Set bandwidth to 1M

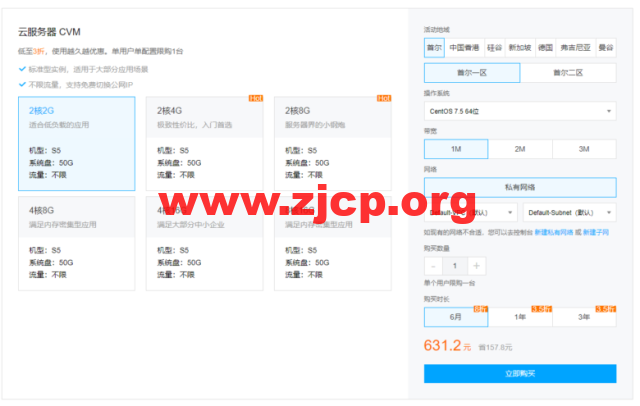click(x=456, y=149)
